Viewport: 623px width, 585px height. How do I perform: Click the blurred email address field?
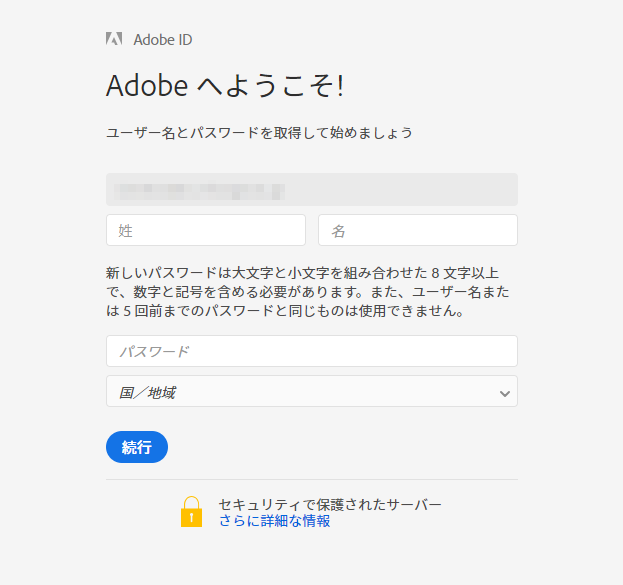[312, 190]
